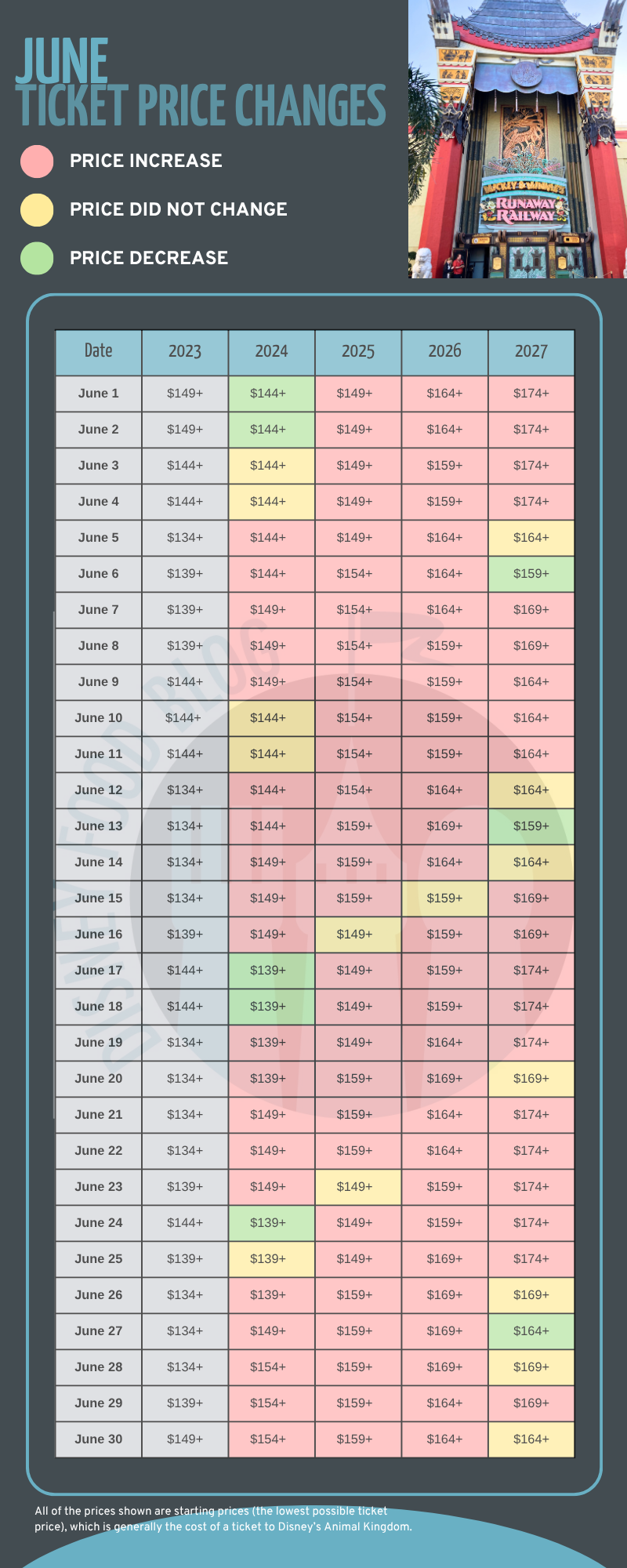
Task: Select the Date column header
Action: pos(99,352)
